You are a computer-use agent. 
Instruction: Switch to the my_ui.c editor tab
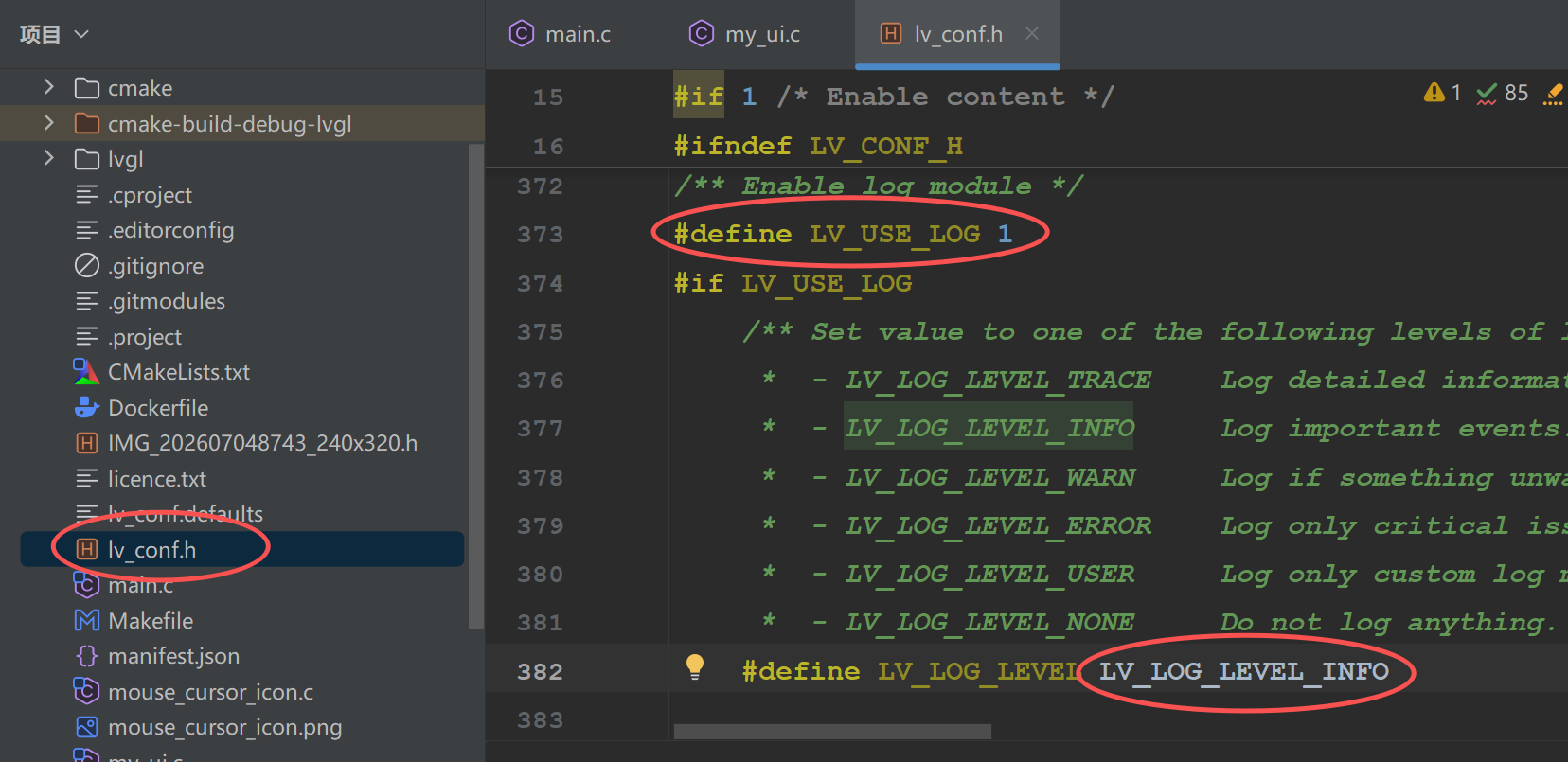pos(762,34)
